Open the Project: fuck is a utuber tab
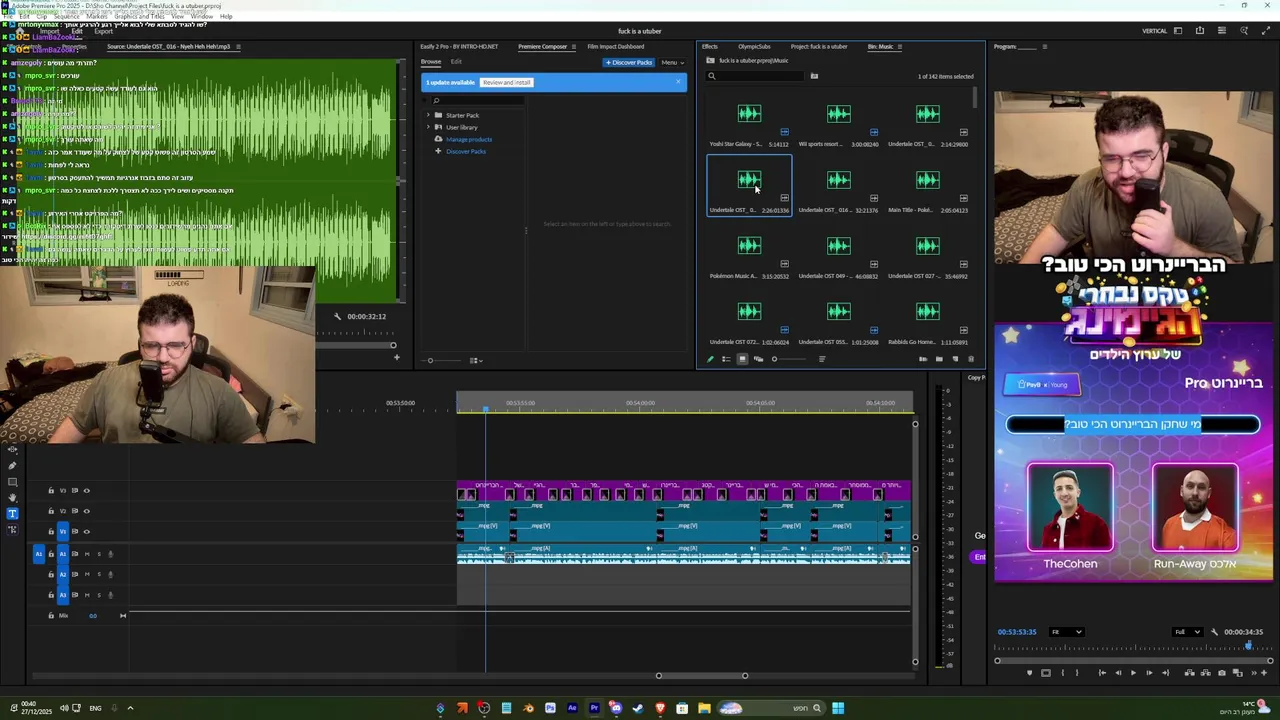The image size is (1280, 720). point(819,46)
